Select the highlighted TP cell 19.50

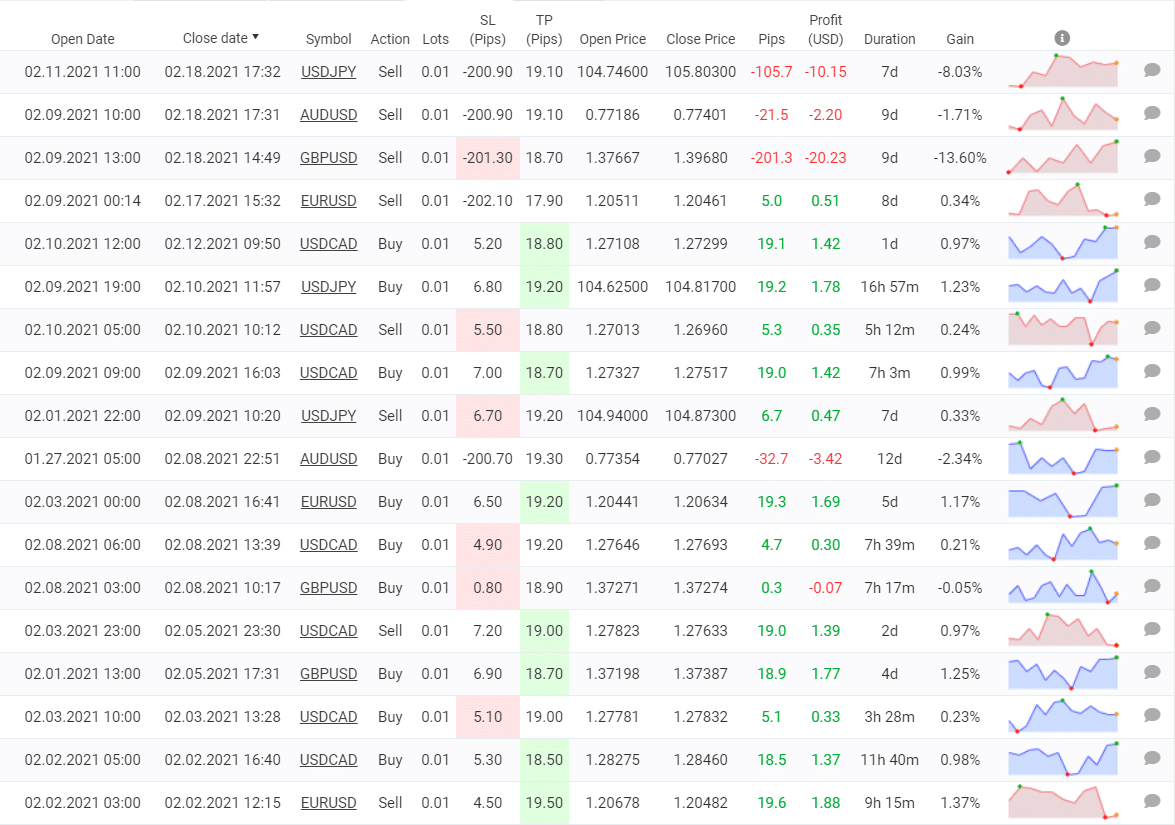544,803
